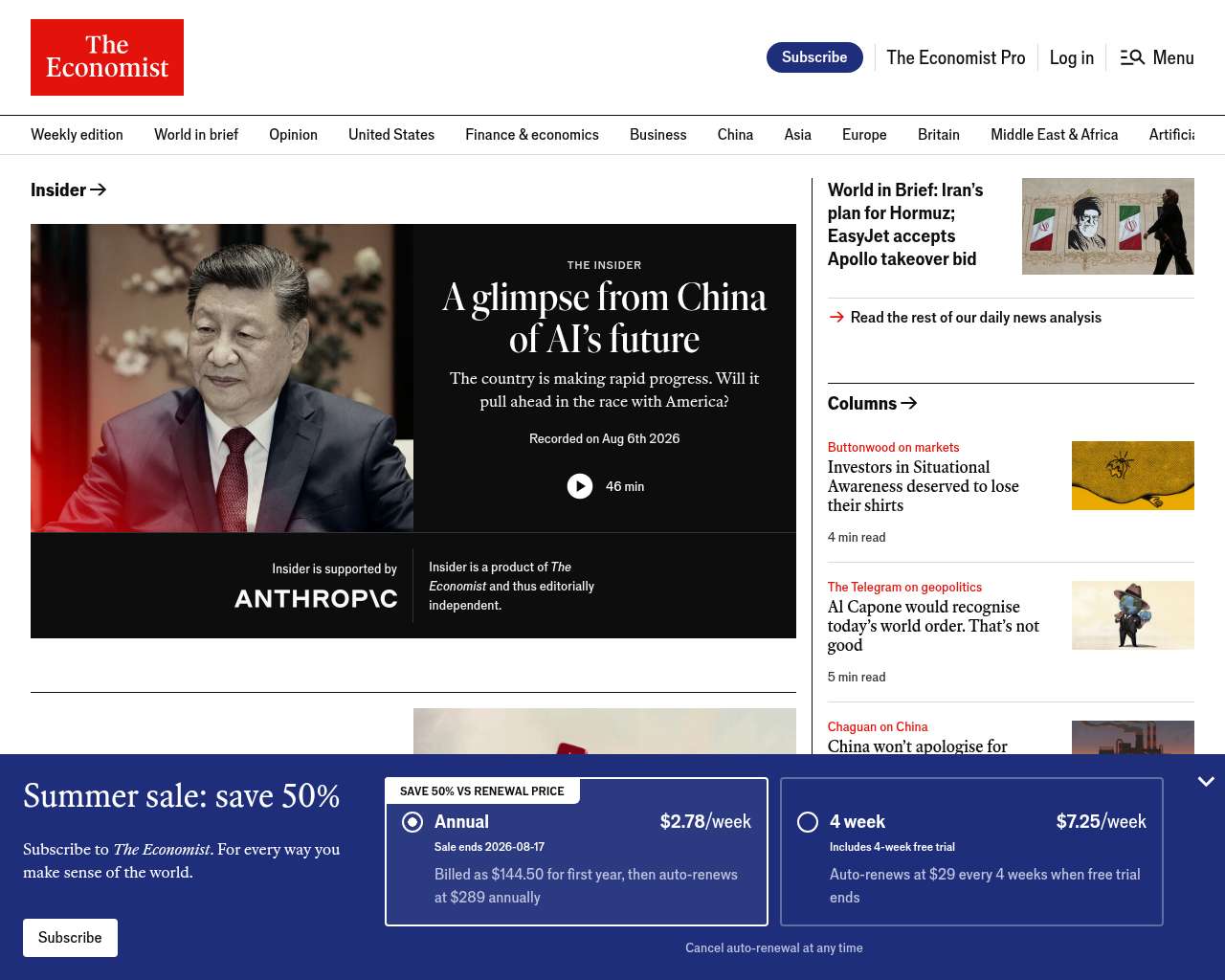Click the blue Subscribe button in header
Viewport: 1225px width, 980px height.
[x=814, y=57]
